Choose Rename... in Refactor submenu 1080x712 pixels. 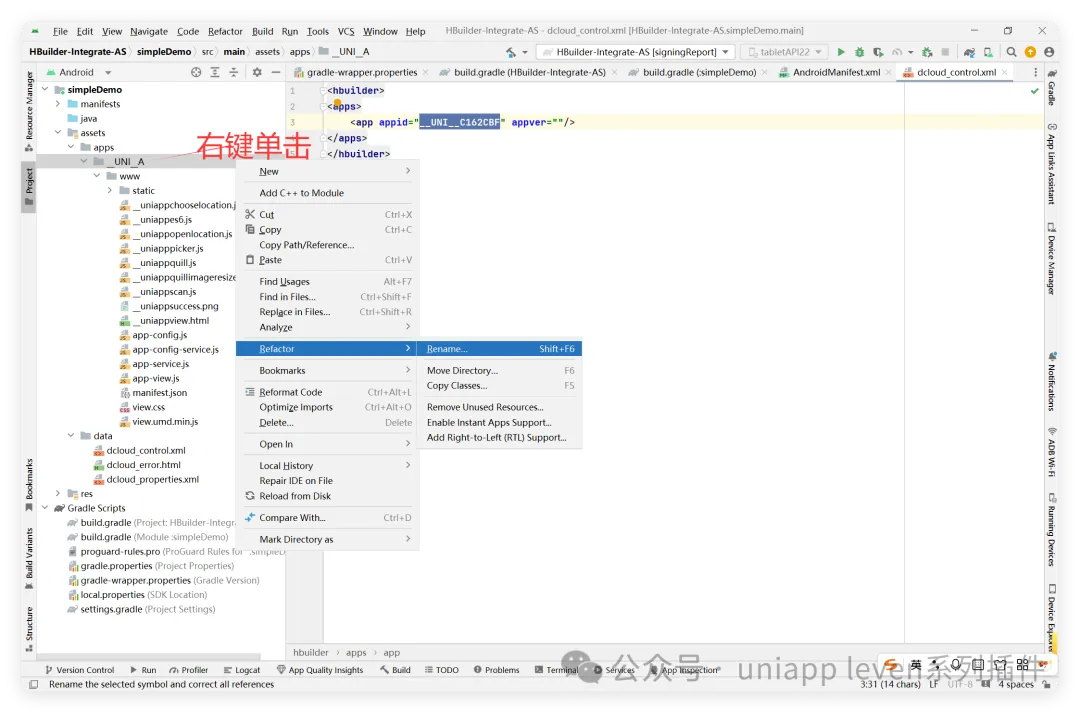pos(500,349)
